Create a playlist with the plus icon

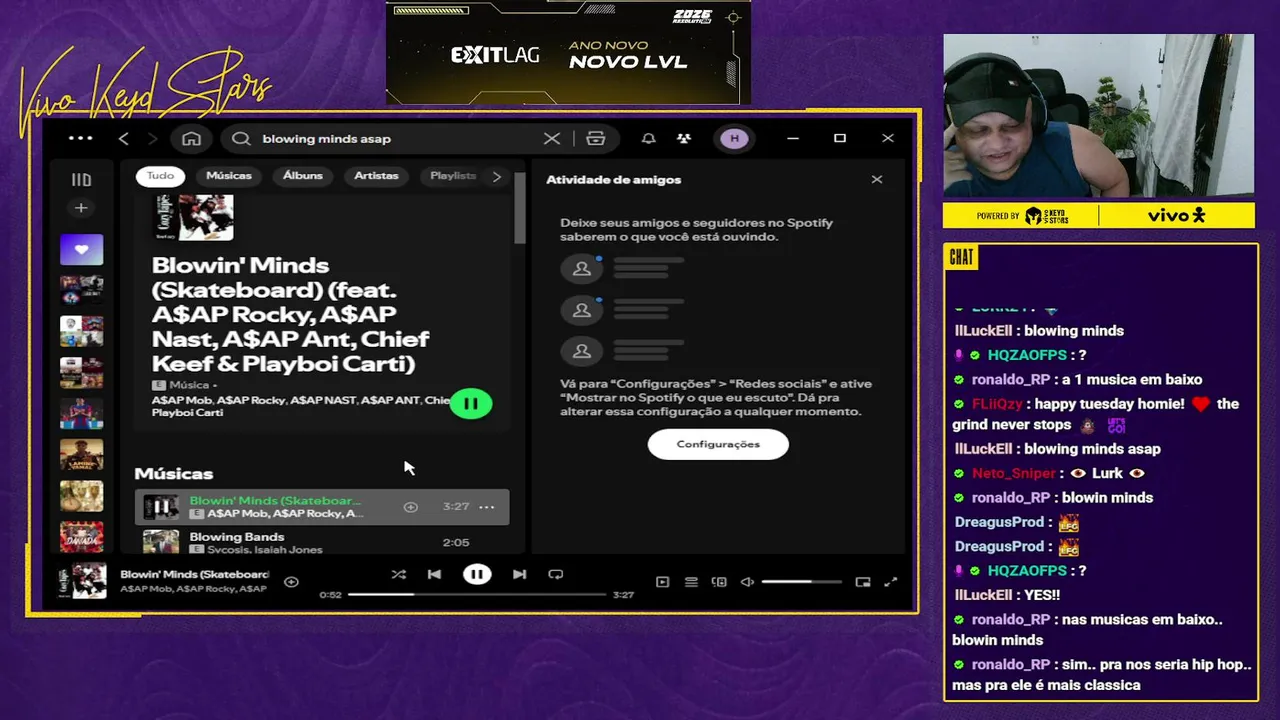tap(82, 208)
